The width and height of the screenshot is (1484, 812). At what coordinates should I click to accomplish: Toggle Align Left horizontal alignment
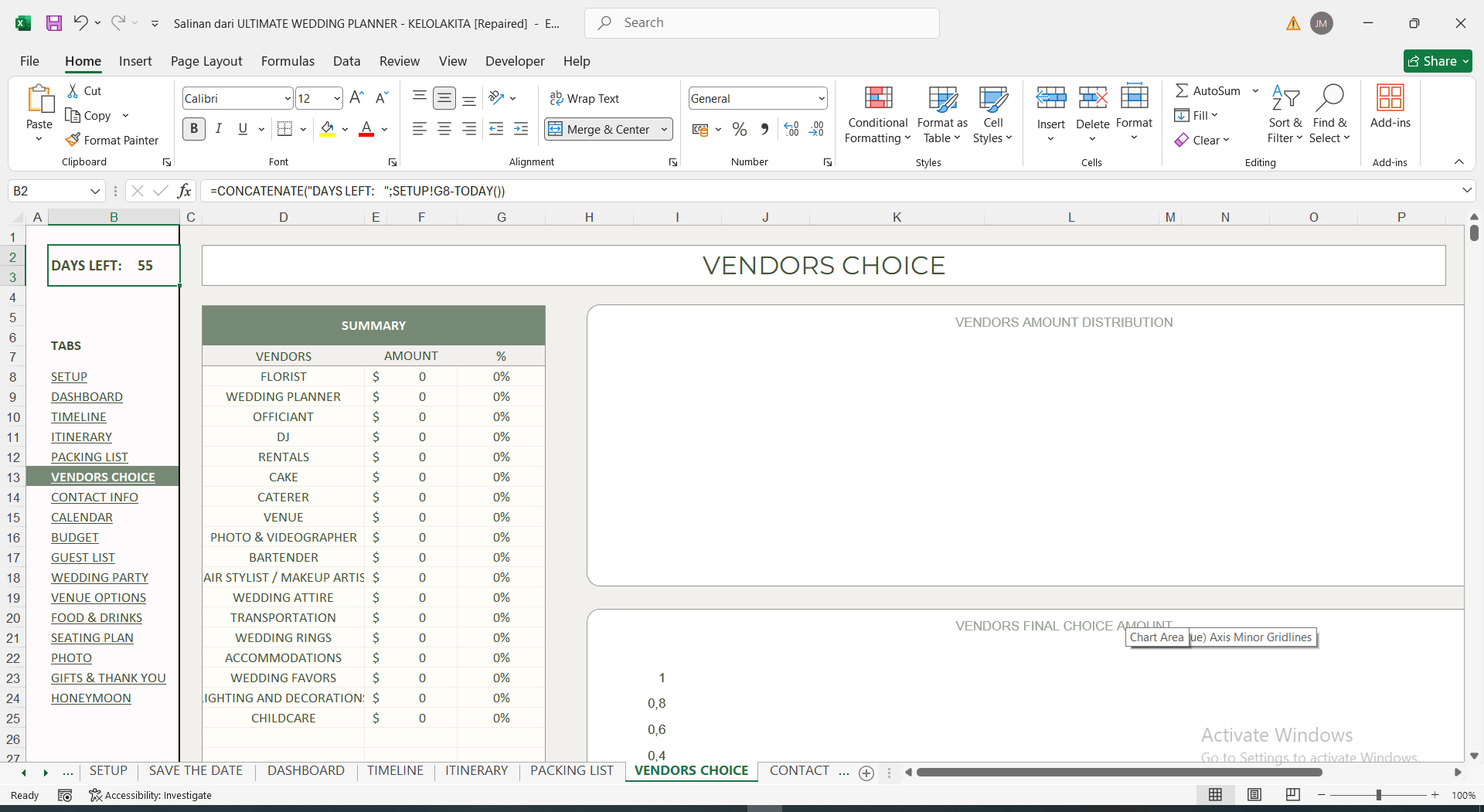click(x=420, y=129)
